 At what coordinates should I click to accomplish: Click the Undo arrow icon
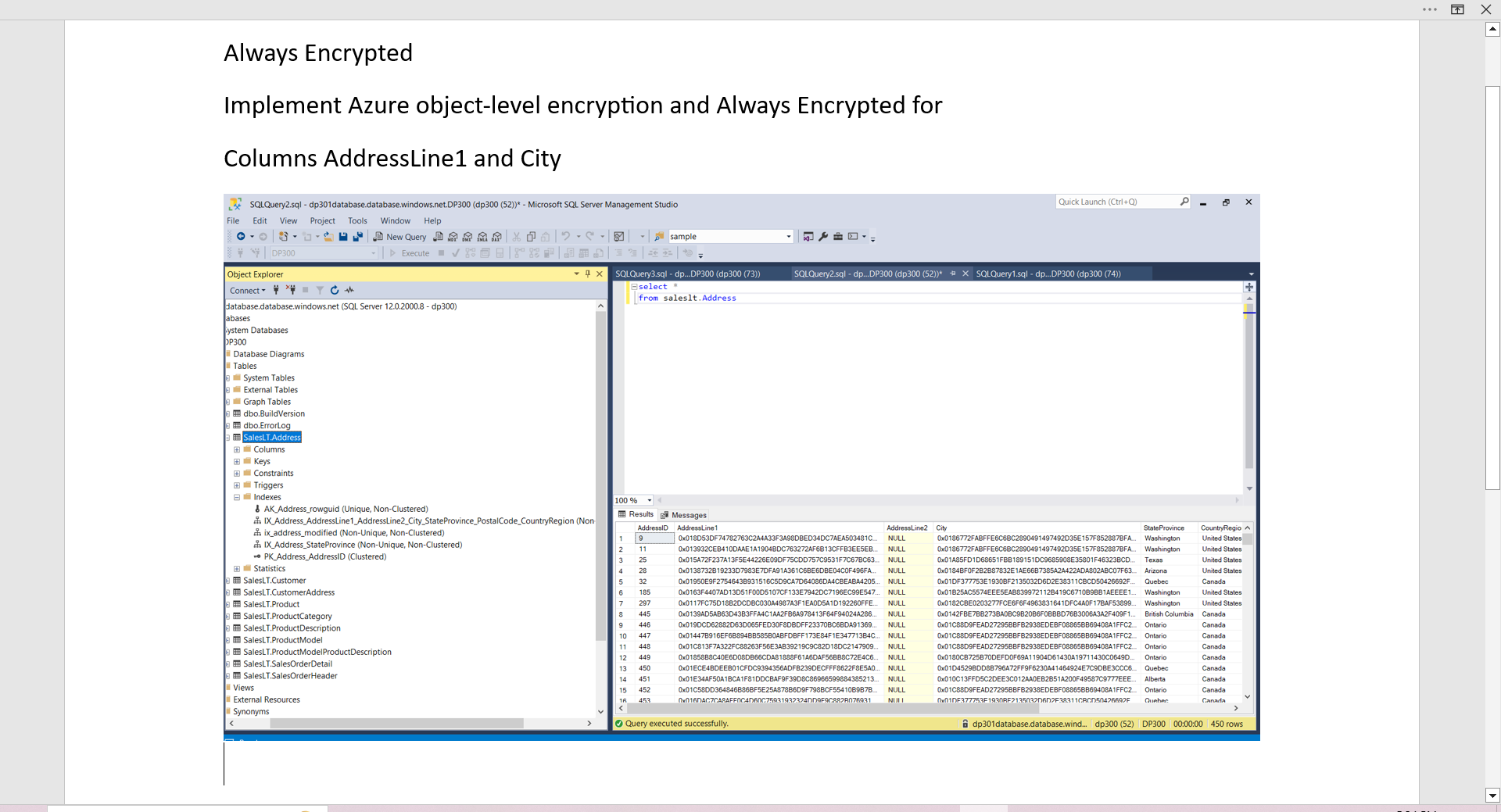click(565, 237)
